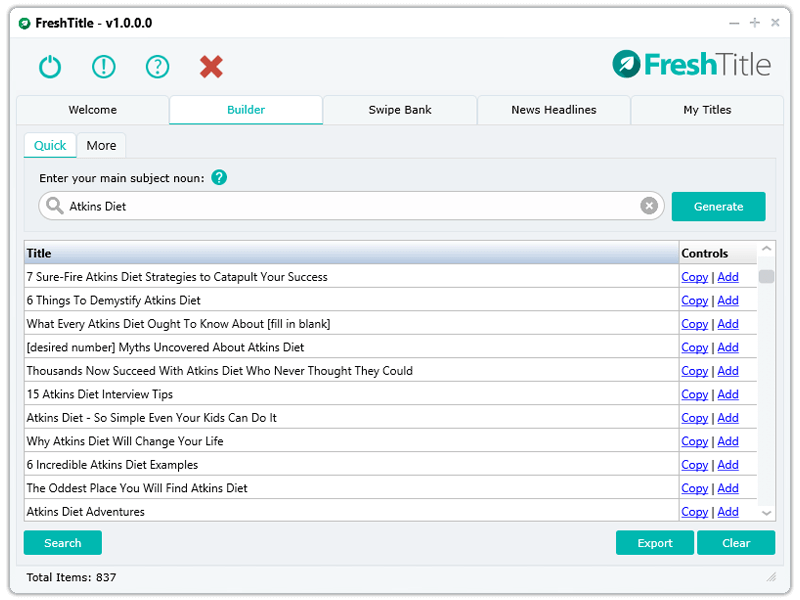The width and height of the screenshot is (800, 600).
Task: Go to the News Headlines tab
Action: (x=554, y=110)
